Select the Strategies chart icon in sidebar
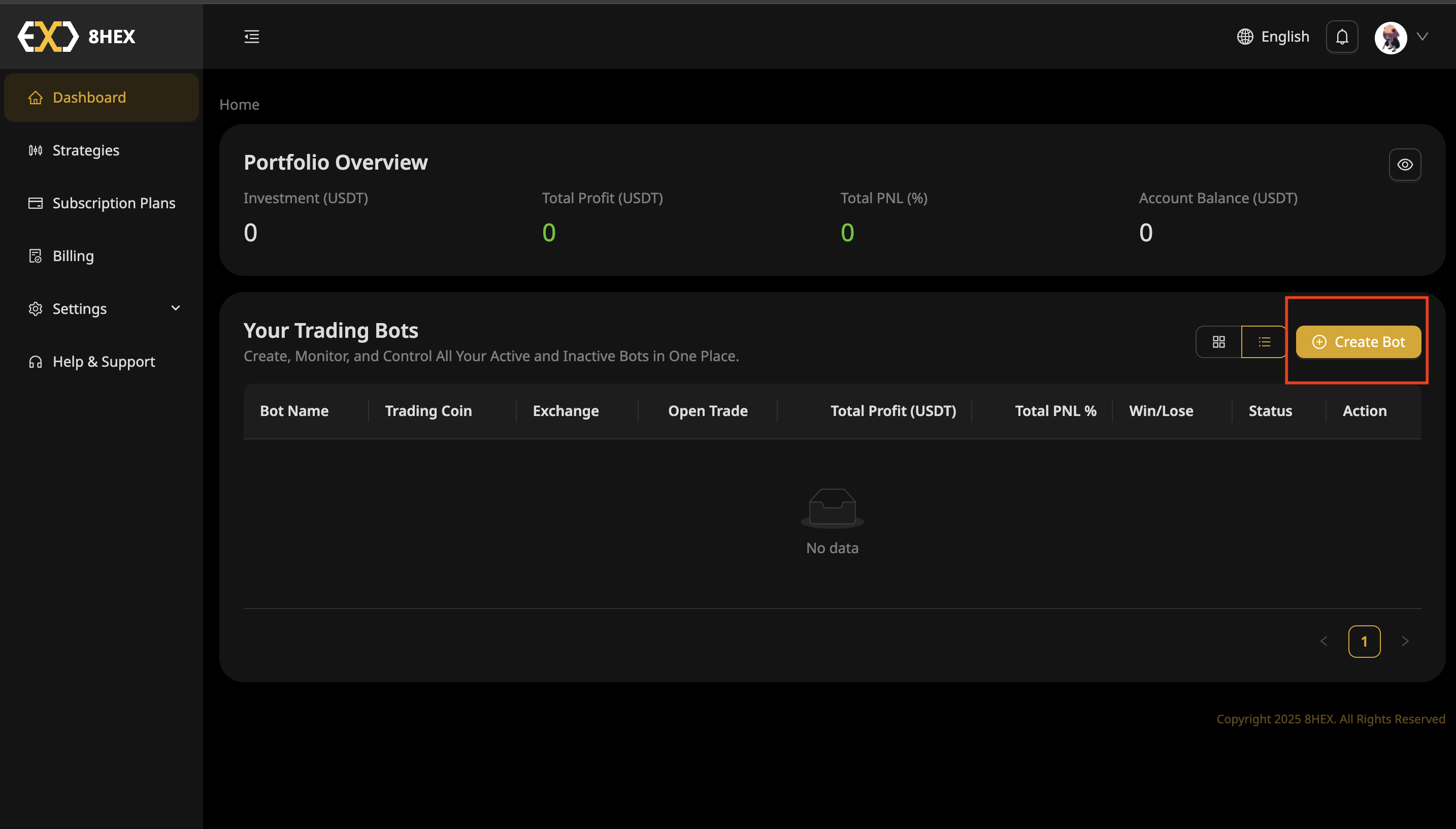Viewport: 1456px width, 829px height. coord(35,150)
